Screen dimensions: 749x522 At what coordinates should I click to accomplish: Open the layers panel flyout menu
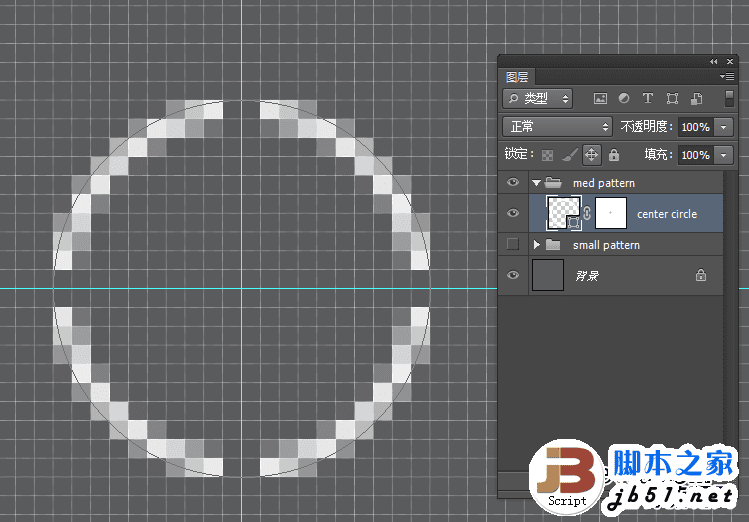point(726,76)
